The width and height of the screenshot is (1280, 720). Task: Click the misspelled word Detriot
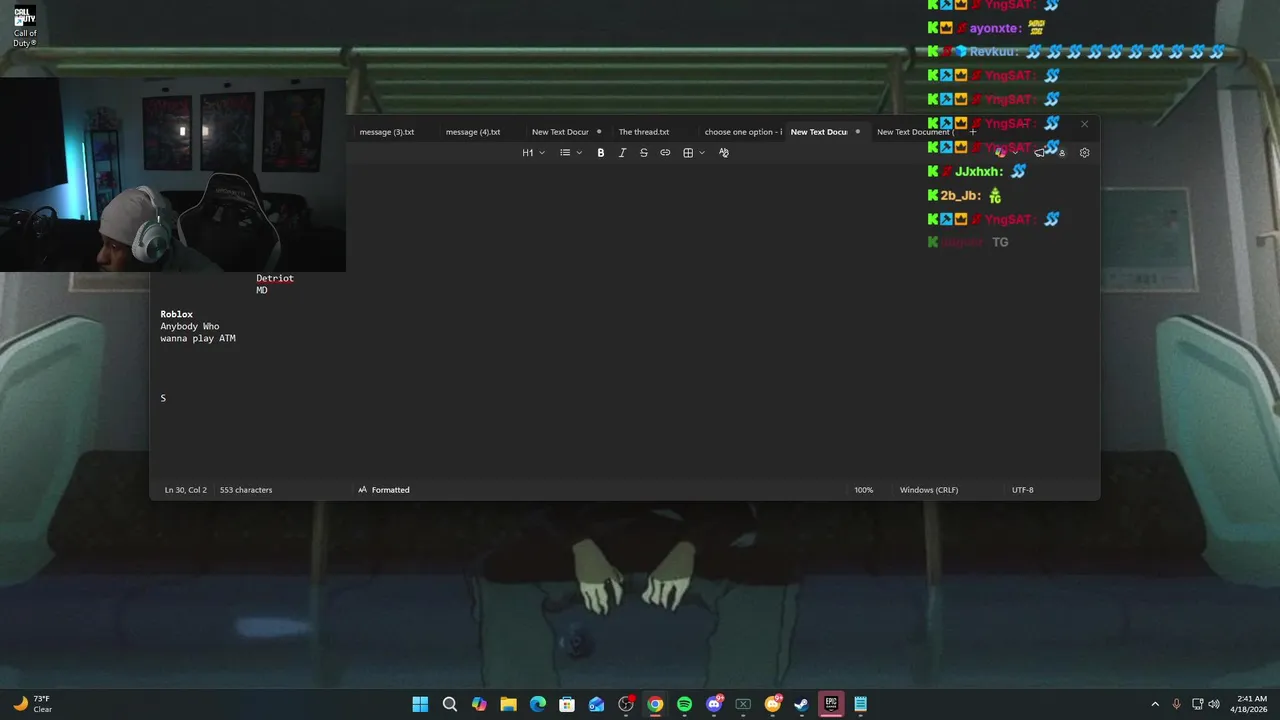pyautogui.click(x=275, y=278)
